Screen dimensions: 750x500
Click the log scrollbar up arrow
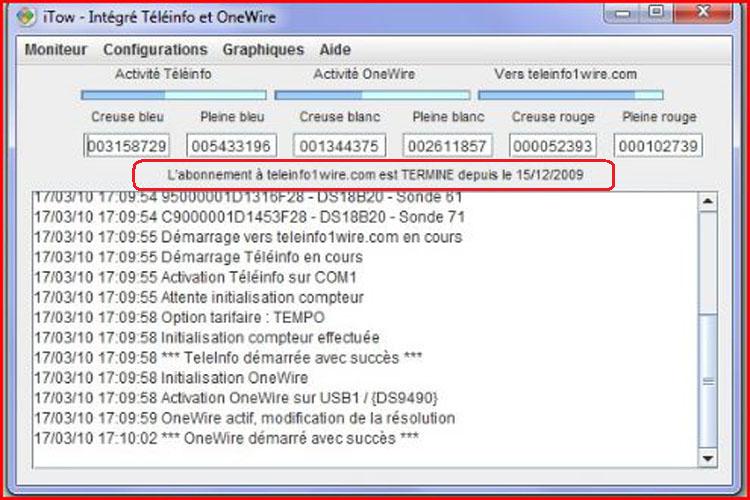[708, 201]
